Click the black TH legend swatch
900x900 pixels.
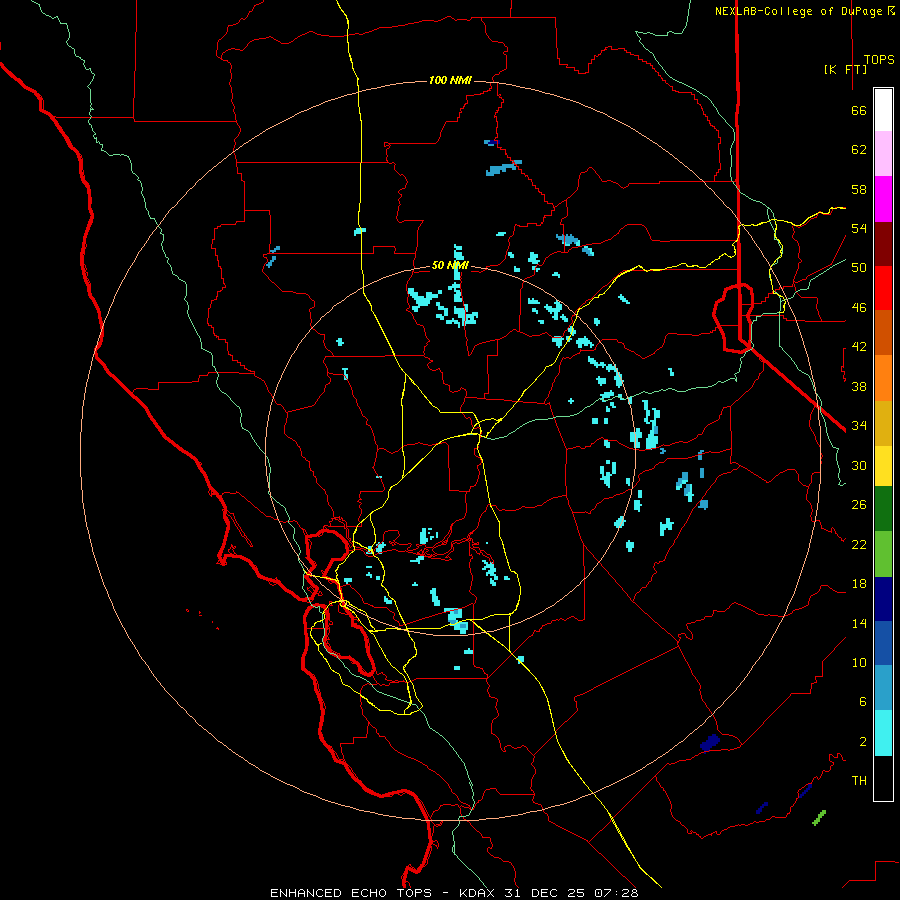click(x=883, y=778)
